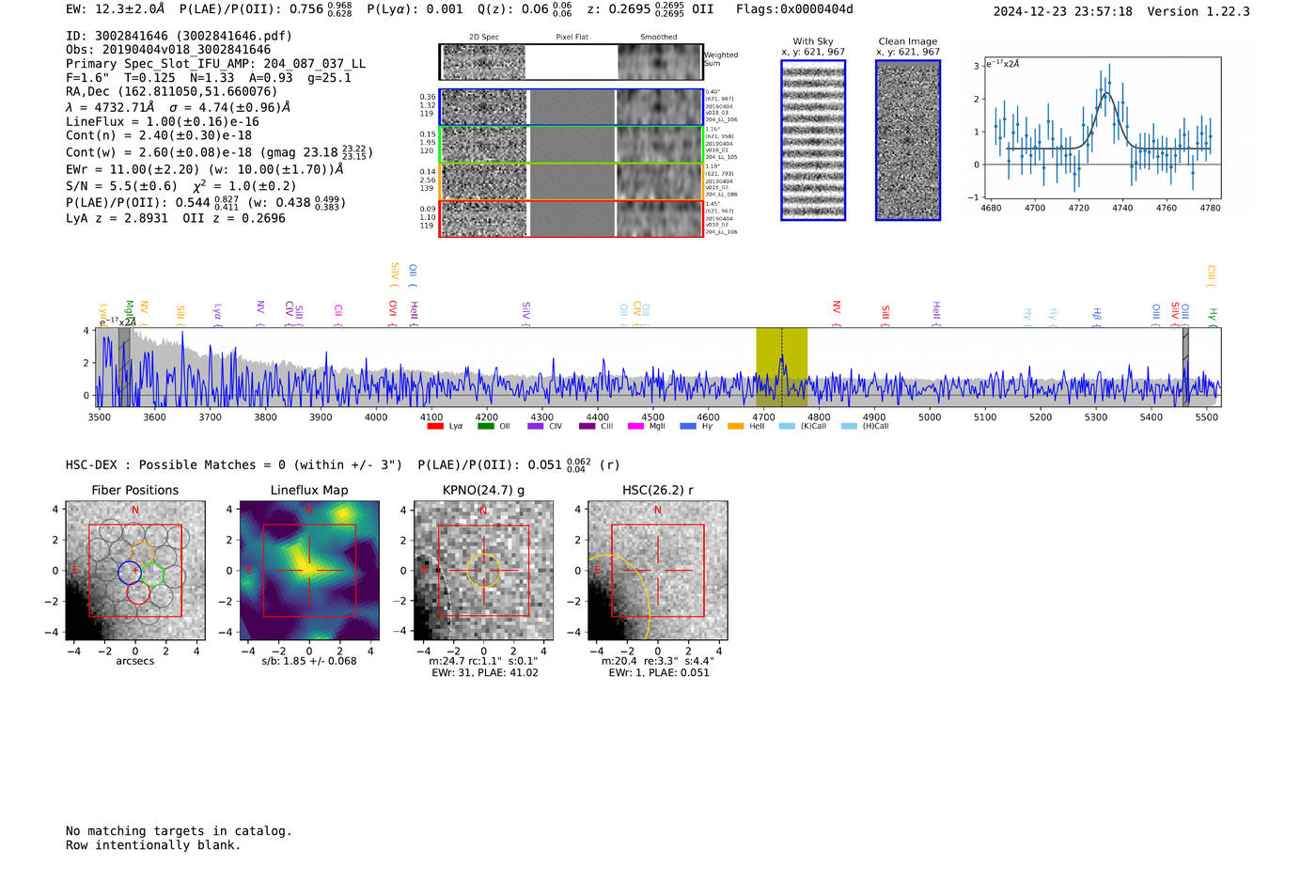Screen dimensions: 1316x896
Task: Click the 'ID: 3002841646 (3002841646.pdf)' line
Action: coord(179,36)
